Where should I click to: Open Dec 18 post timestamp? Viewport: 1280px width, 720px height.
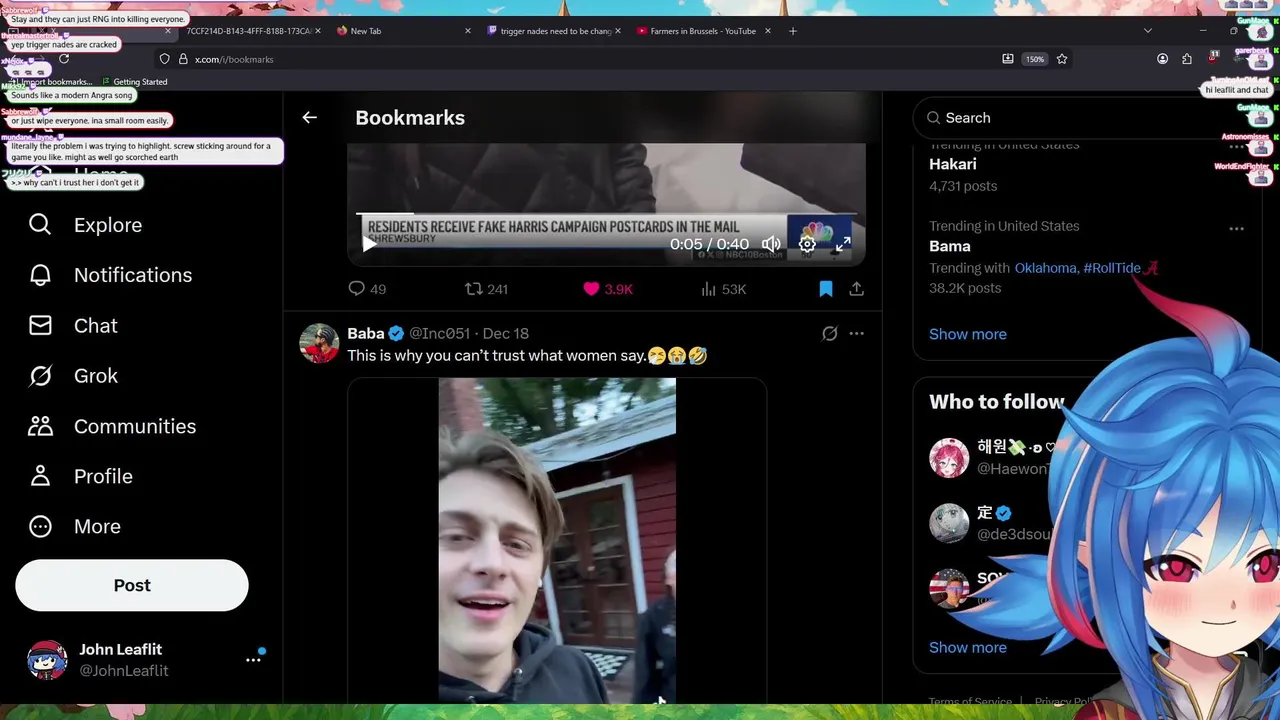pyautogui.click(x=506, y=333)
